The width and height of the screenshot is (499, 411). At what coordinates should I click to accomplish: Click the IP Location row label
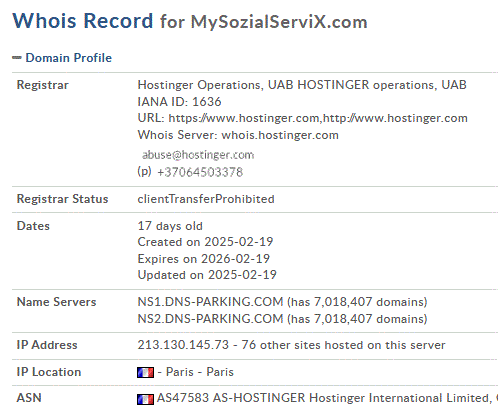tap(49, 372)
